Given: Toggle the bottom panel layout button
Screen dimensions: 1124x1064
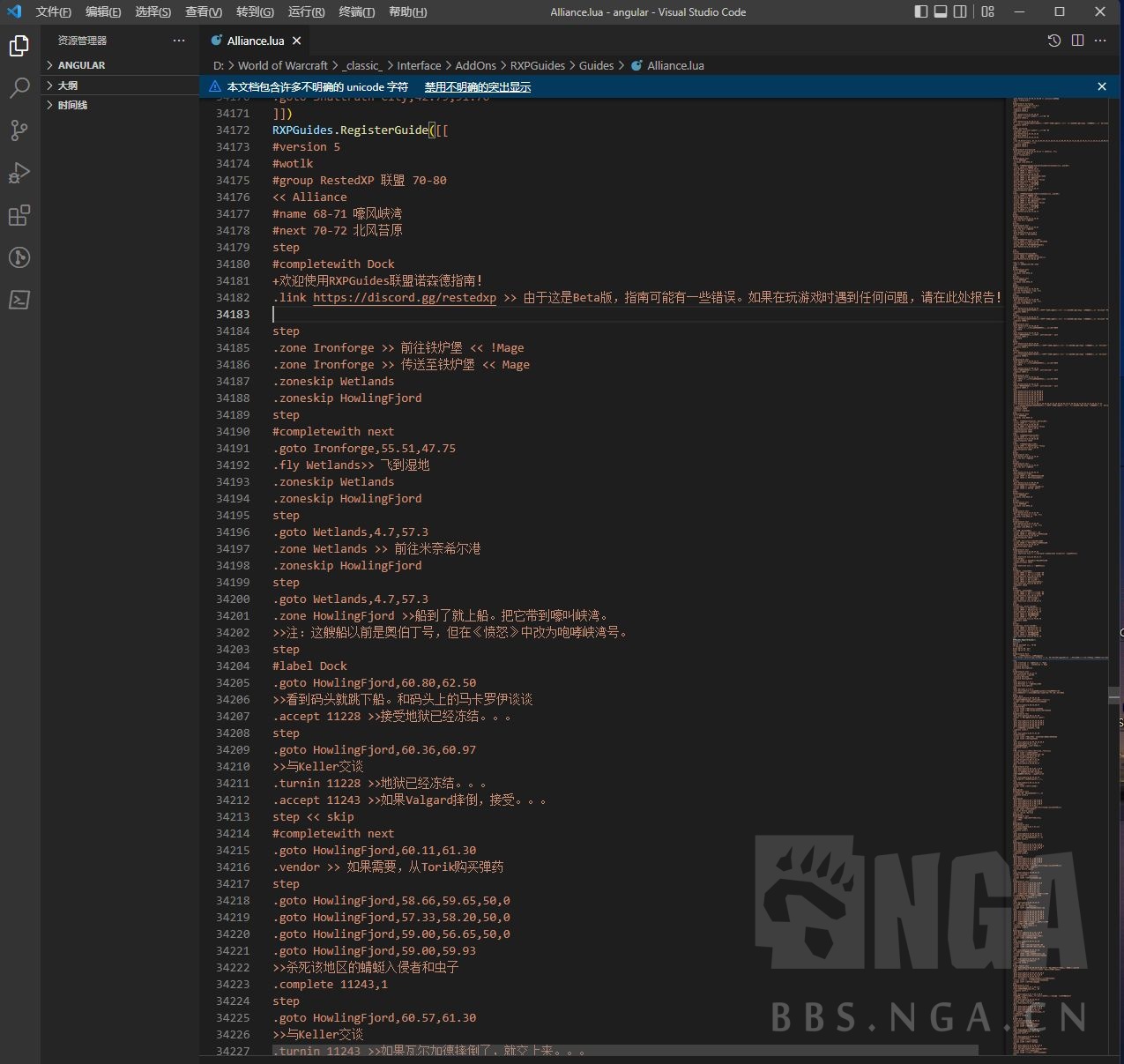Looking at the screenshot, I should 941,11.
